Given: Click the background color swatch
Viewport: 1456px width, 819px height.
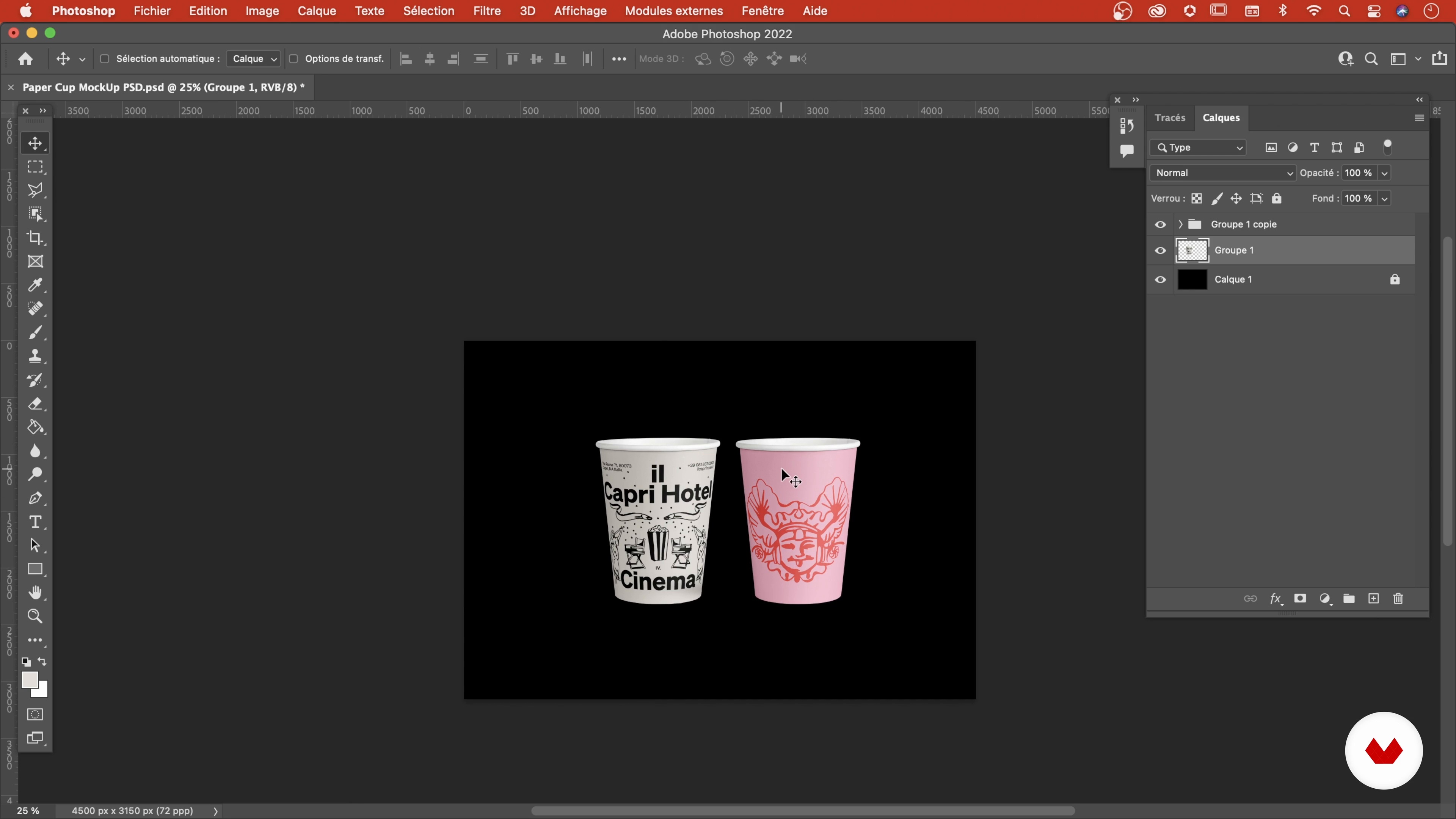Looking at the screenshot, I should 42,692.
